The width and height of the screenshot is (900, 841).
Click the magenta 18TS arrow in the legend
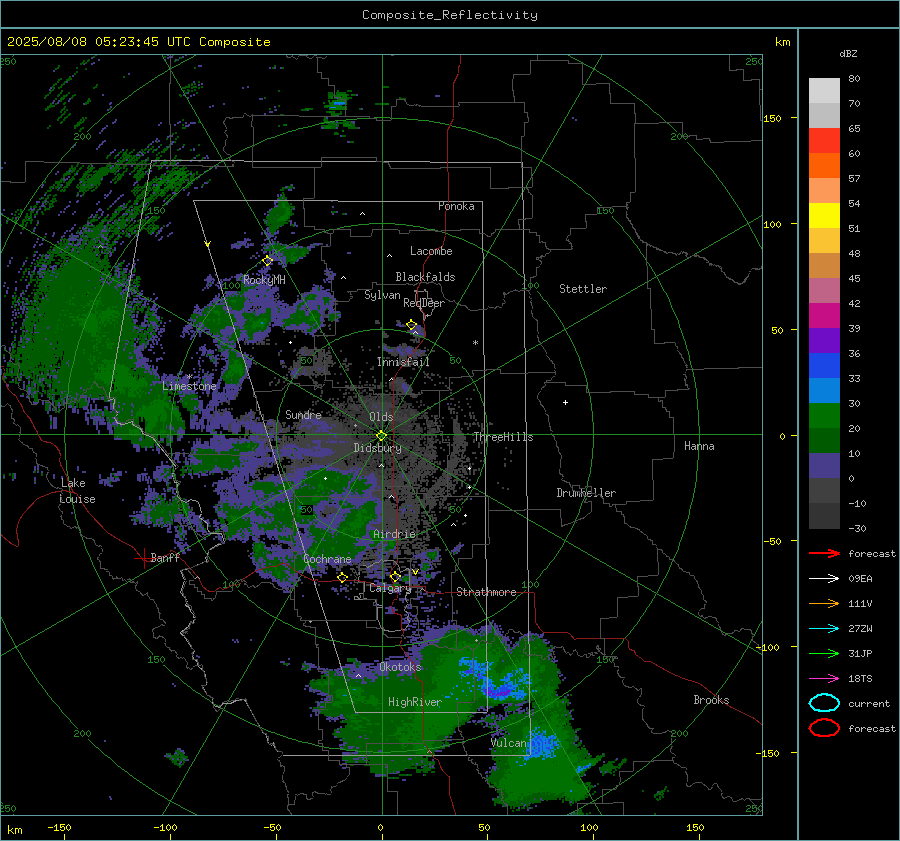pos(824,679)
